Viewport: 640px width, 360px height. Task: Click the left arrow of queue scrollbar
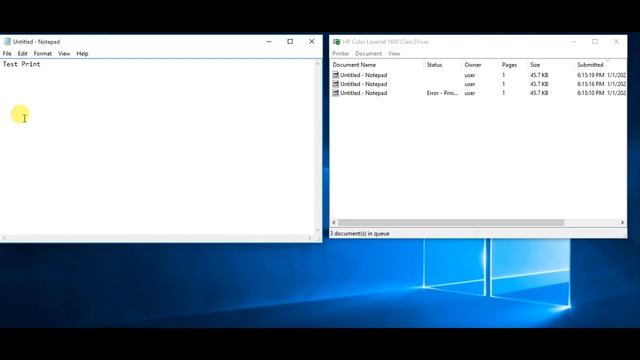(334, 222)
